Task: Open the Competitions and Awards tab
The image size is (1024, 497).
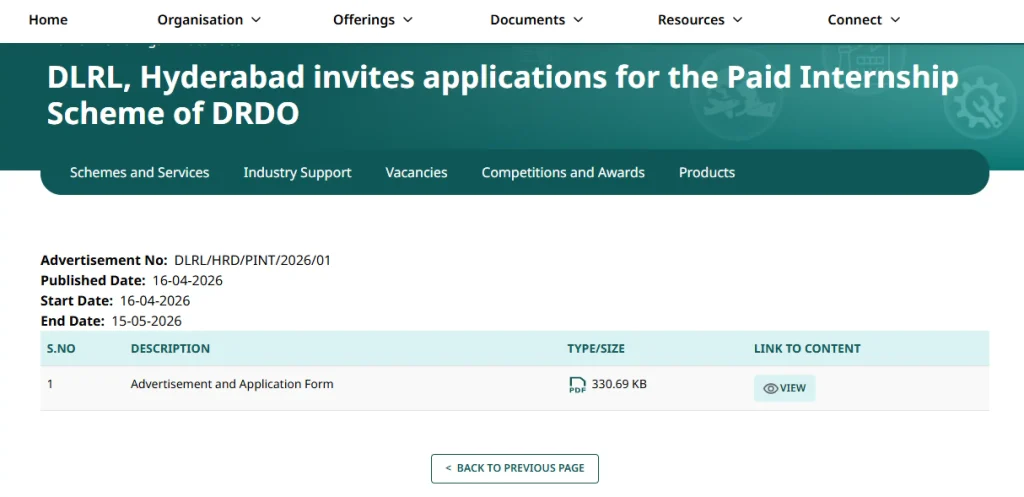Action: coord(563,173)
